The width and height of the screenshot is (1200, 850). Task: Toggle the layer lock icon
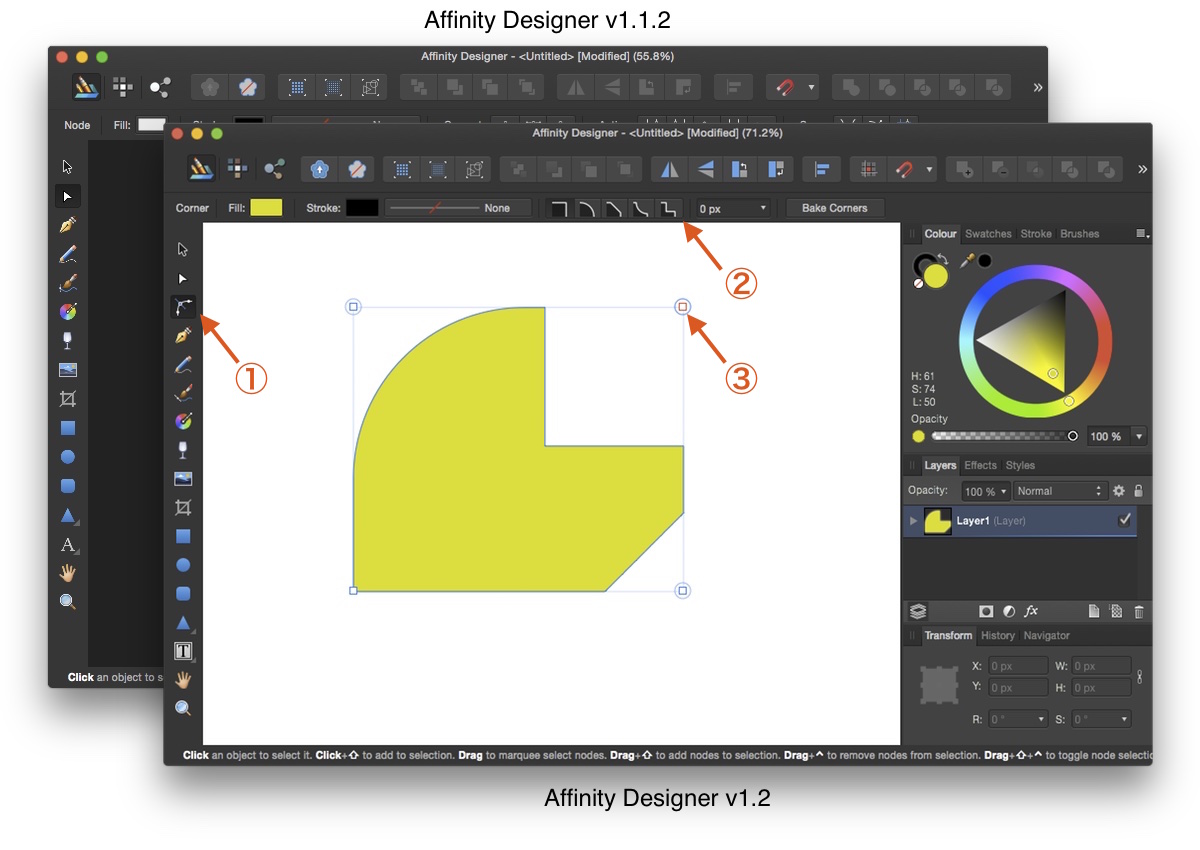click(1139, 491)
